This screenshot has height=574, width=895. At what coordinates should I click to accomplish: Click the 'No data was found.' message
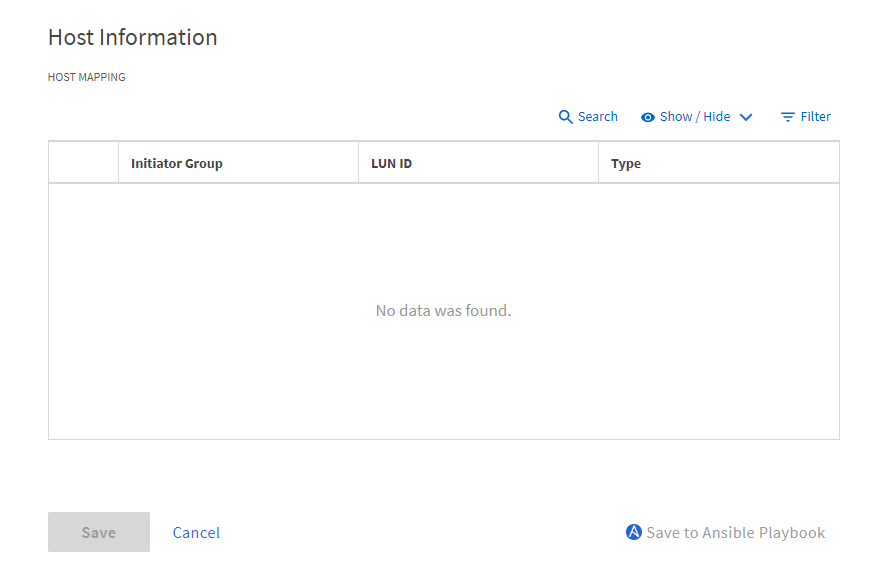443,311
